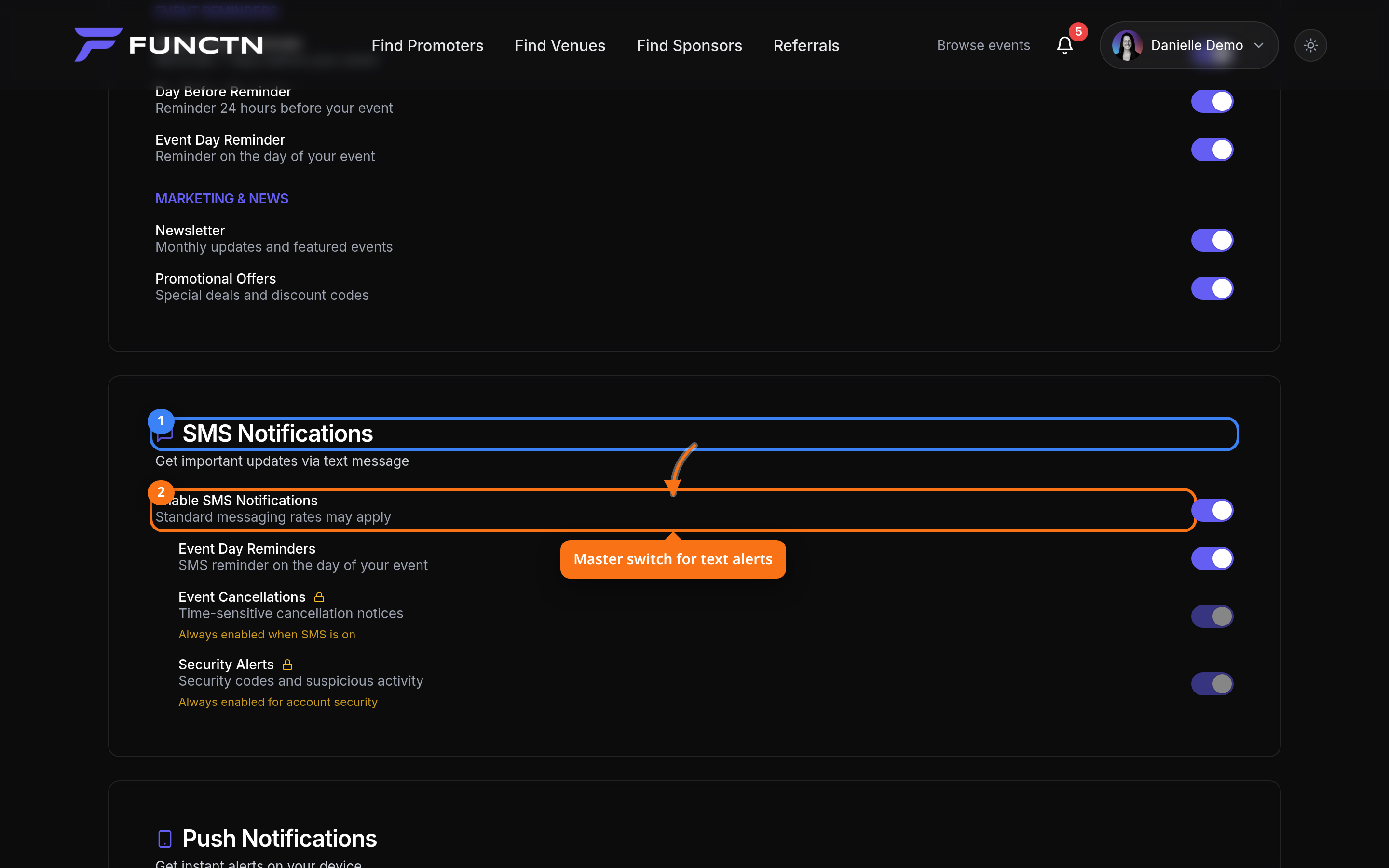Image resolution: width=1389 pixels, height=868 pixels.
Task: Click 'Reminder 24 hours before your event' text
Action: pyautogui.click(x=274, y=108)
